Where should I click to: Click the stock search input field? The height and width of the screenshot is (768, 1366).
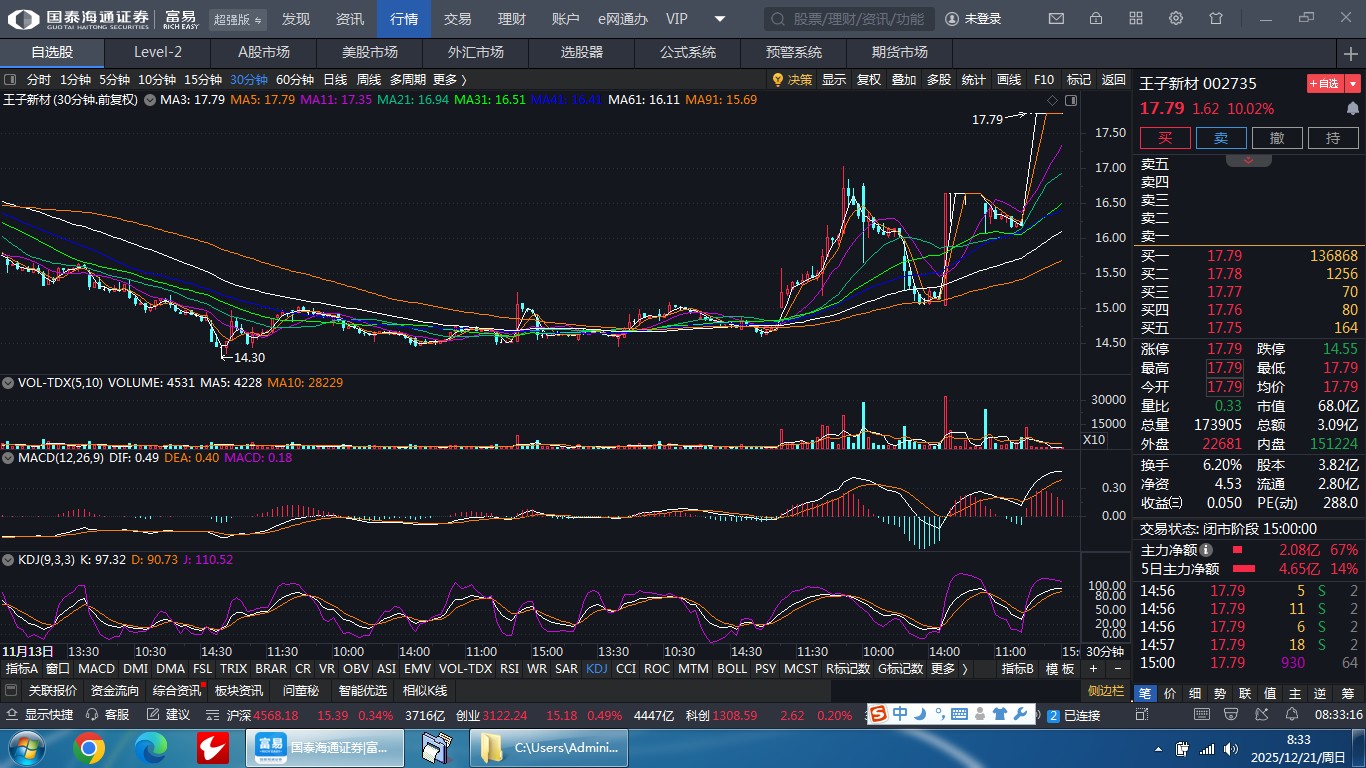[x=850, y=19]
